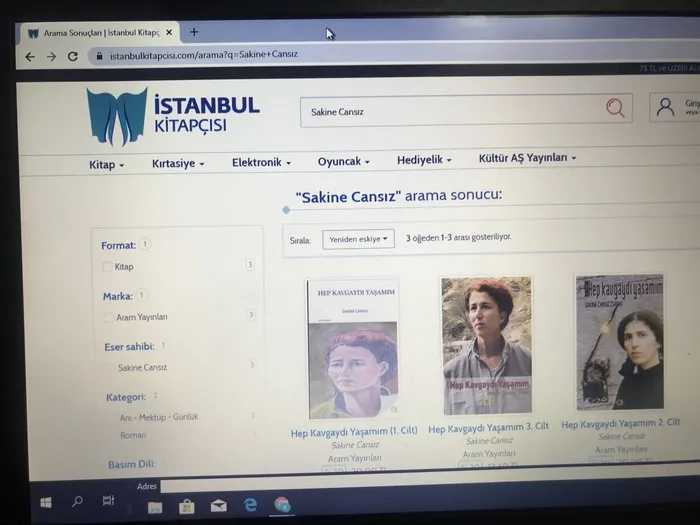The image size is (700, 525).
Task: Click Hep Kavgaydı Yaşamım (1. Cilt) title link
Action: point(354,432)
